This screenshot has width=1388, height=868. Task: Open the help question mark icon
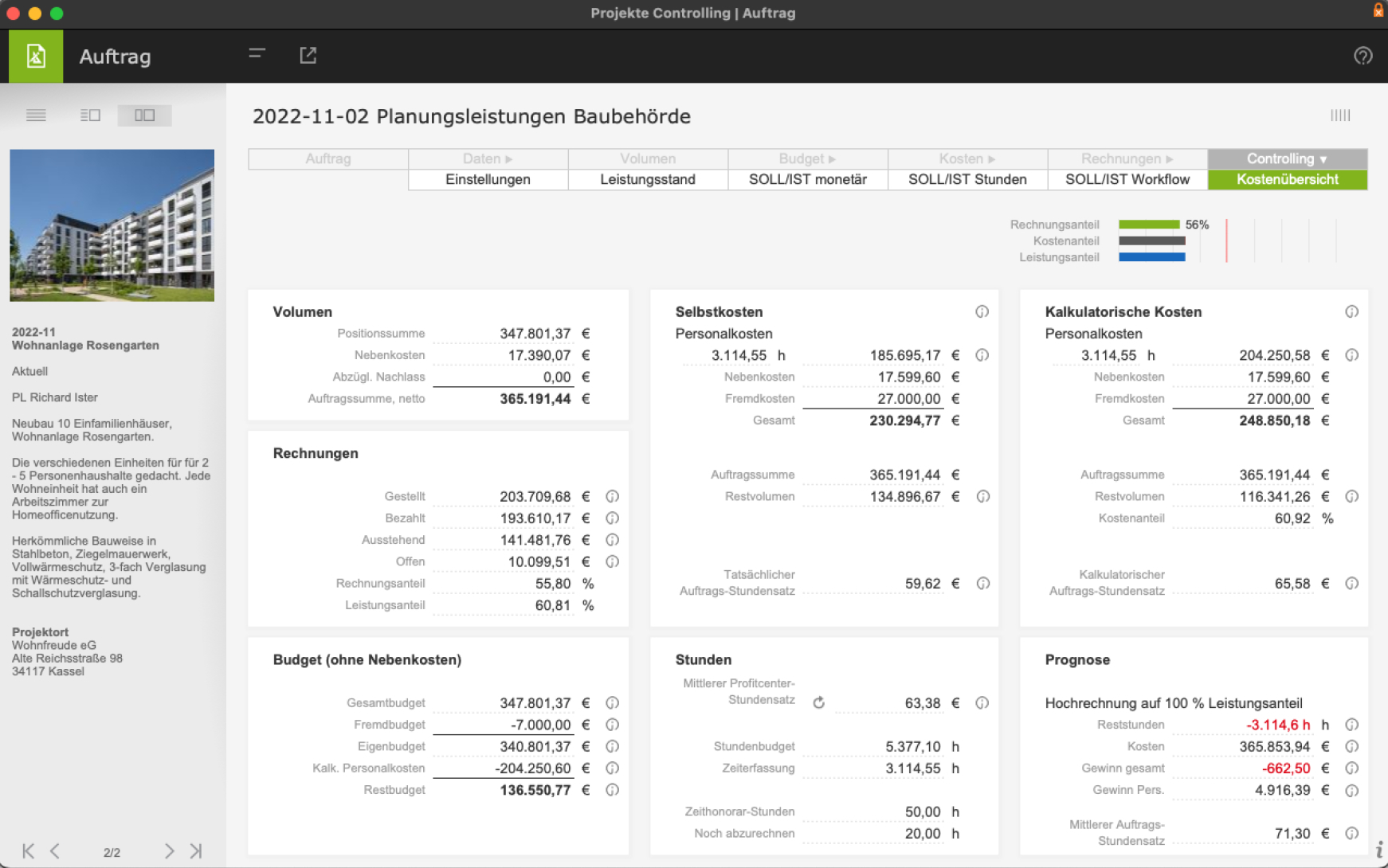click(1363, 56)
